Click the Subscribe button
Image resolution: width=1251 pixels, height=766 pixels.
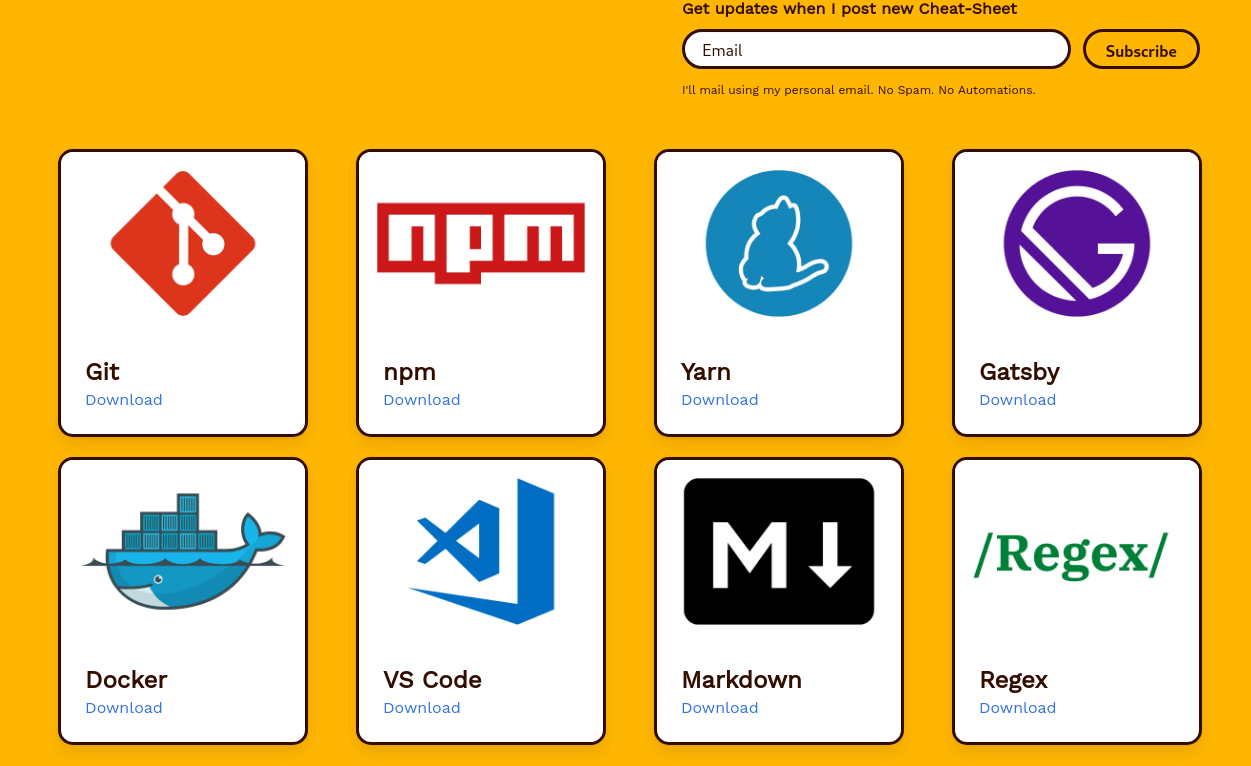point(1141,49)
